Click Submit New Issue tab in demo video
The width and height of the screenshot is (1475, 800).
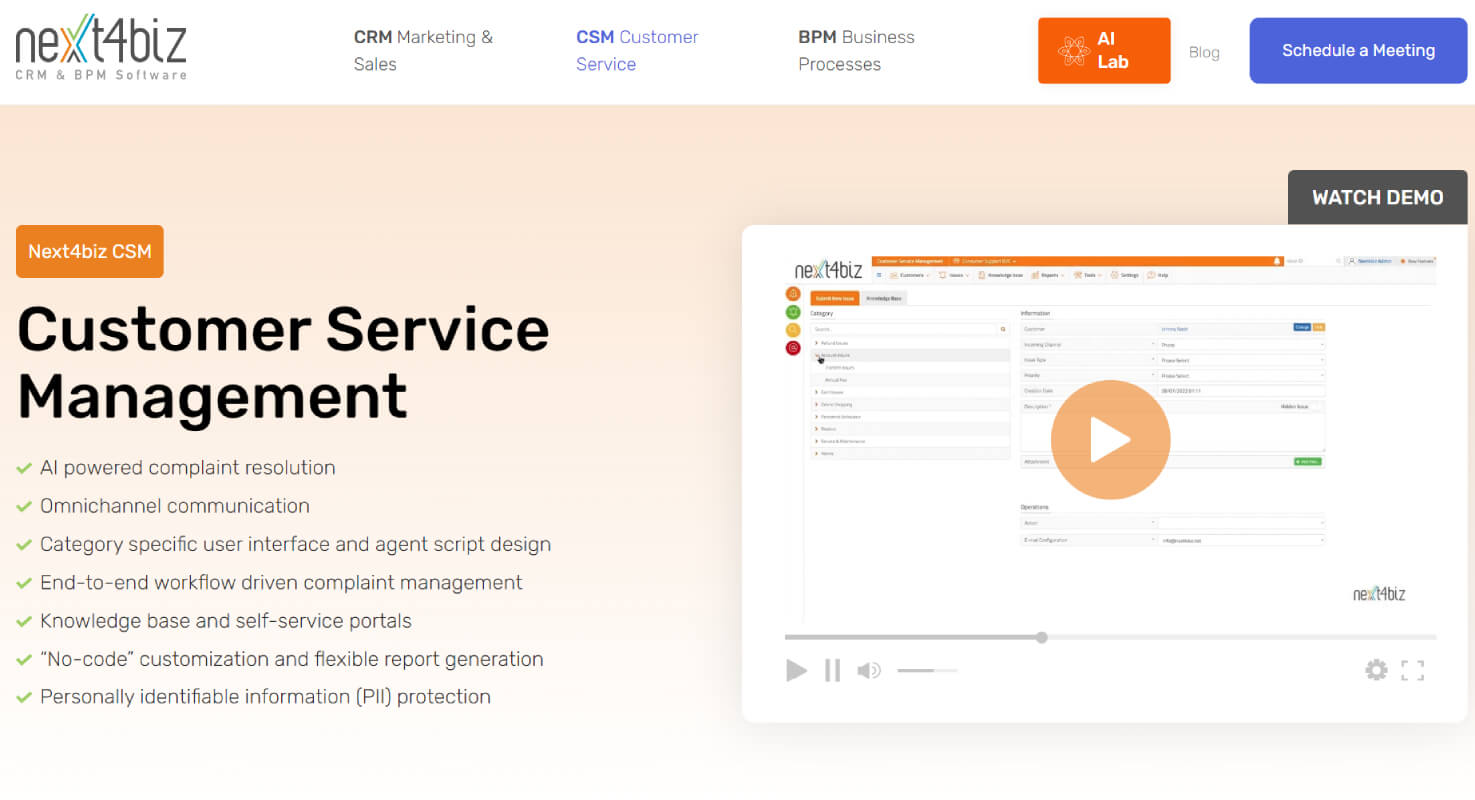click(x=835, y=298)
